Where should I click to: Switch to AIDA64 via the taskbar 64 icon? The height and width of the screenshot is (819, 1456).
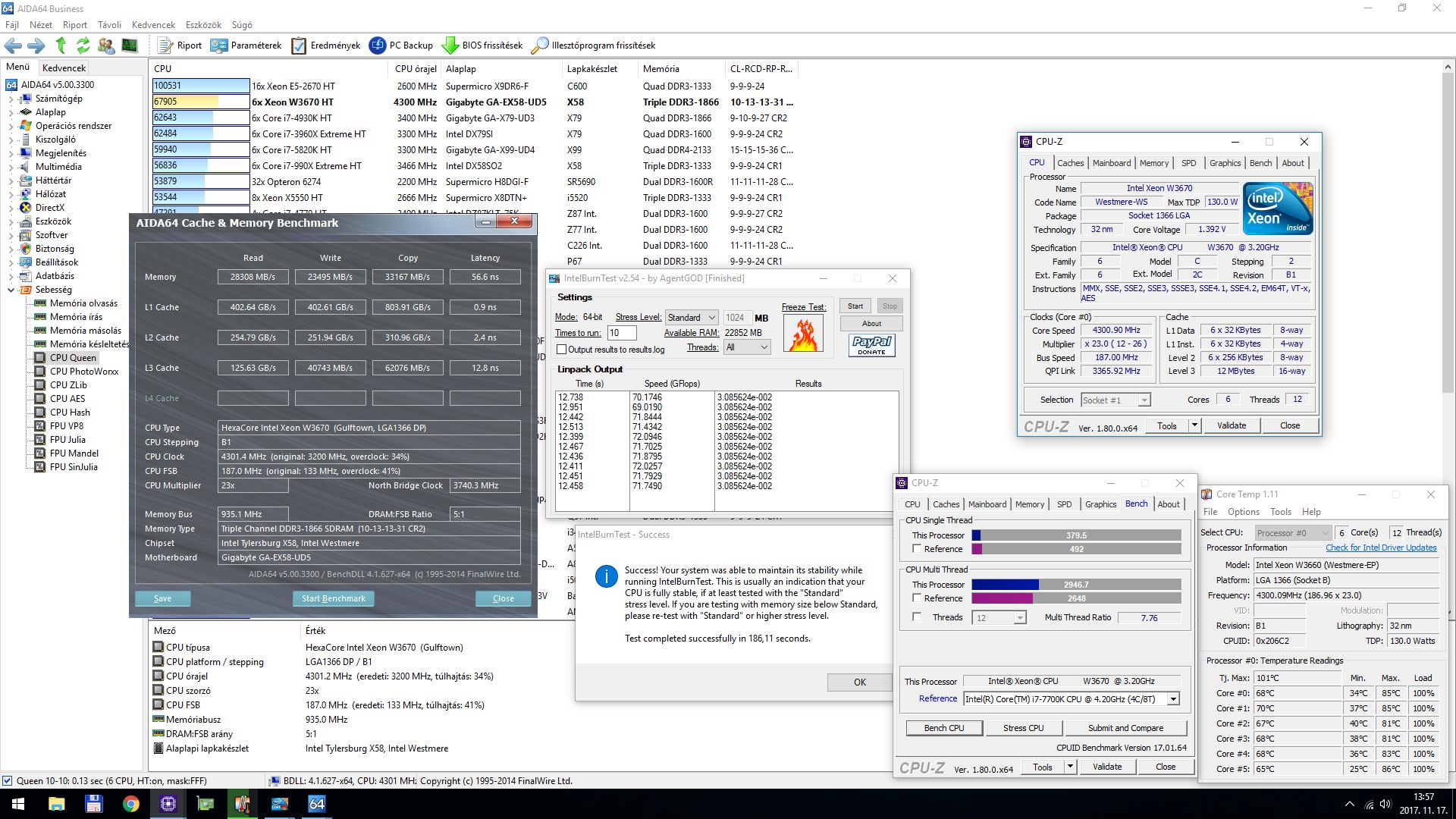[x=316, y=804]
